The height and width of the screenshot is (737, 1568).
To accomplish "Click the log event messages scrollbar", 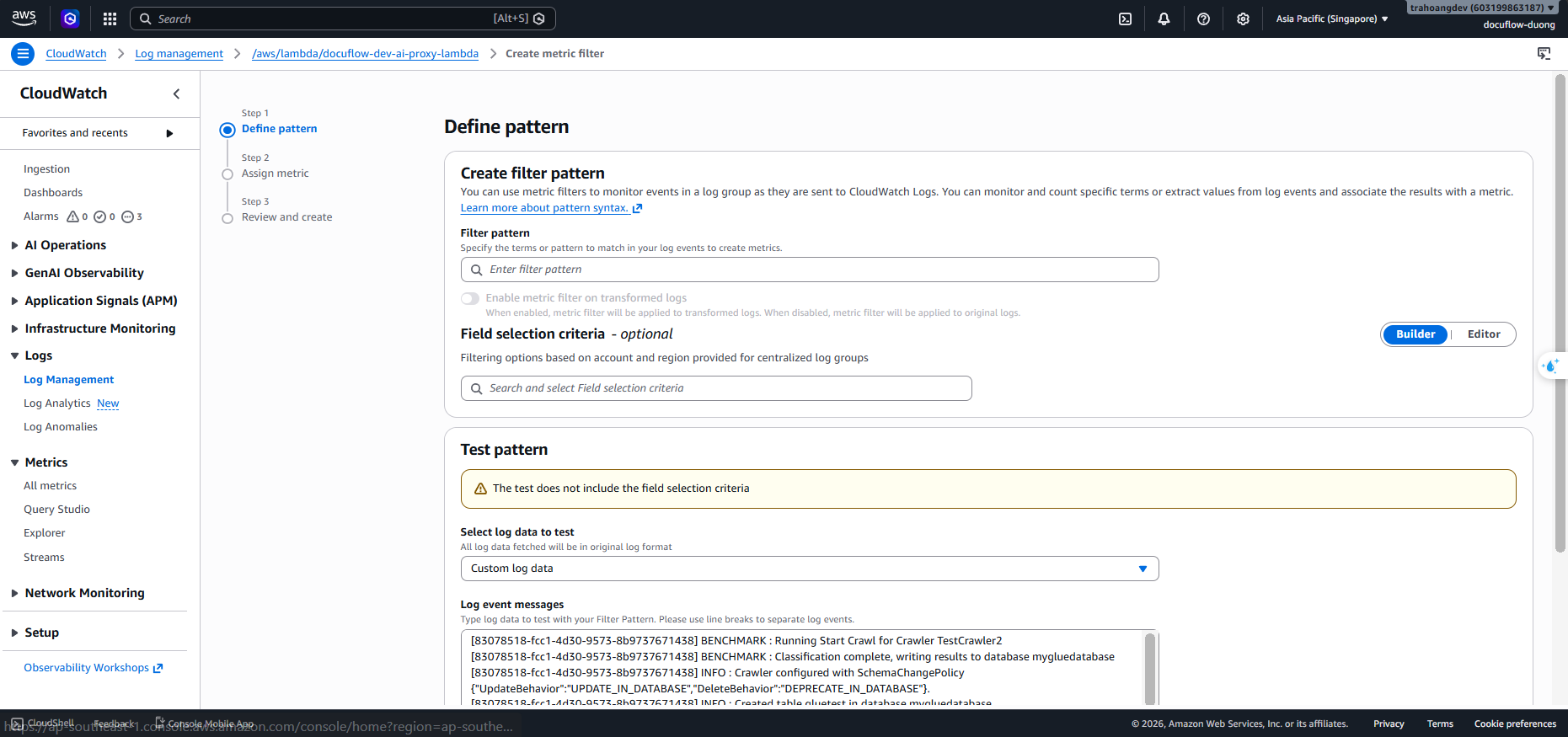I will pos(1150,668).
